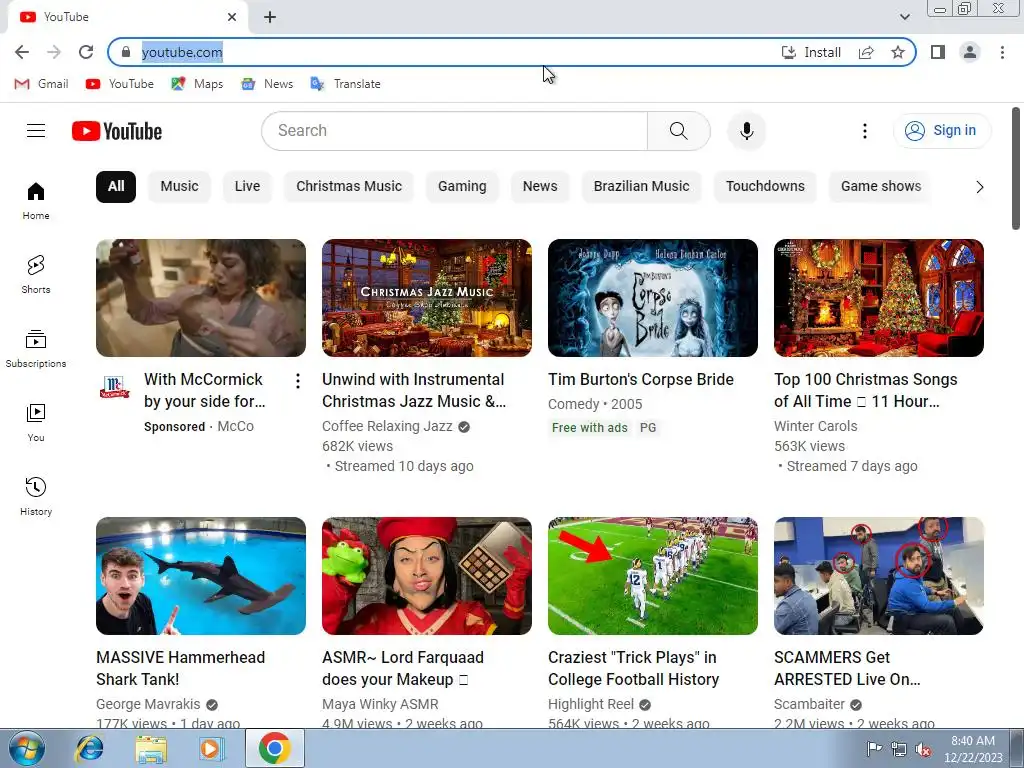
Task: Open YouTube settings three-dot menu
Action: pyautogui.click(x=865, y=131)
